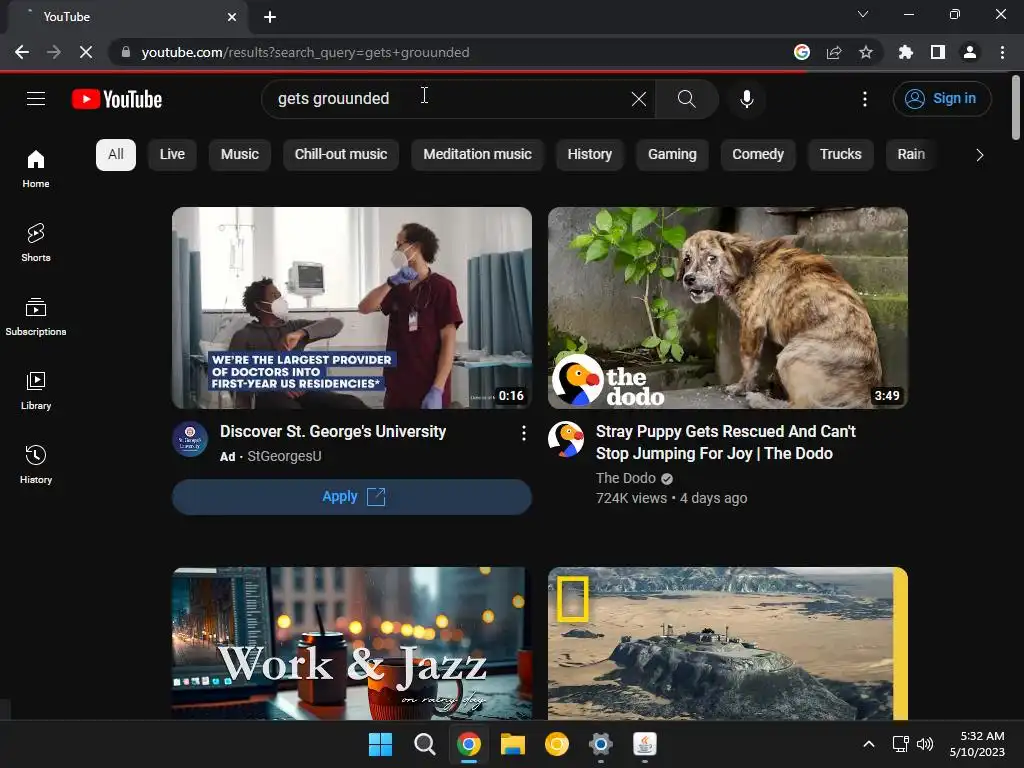The image size is (1024, 768).
Task: Open History in the sidebar
Action: click(x=36, y=464)
